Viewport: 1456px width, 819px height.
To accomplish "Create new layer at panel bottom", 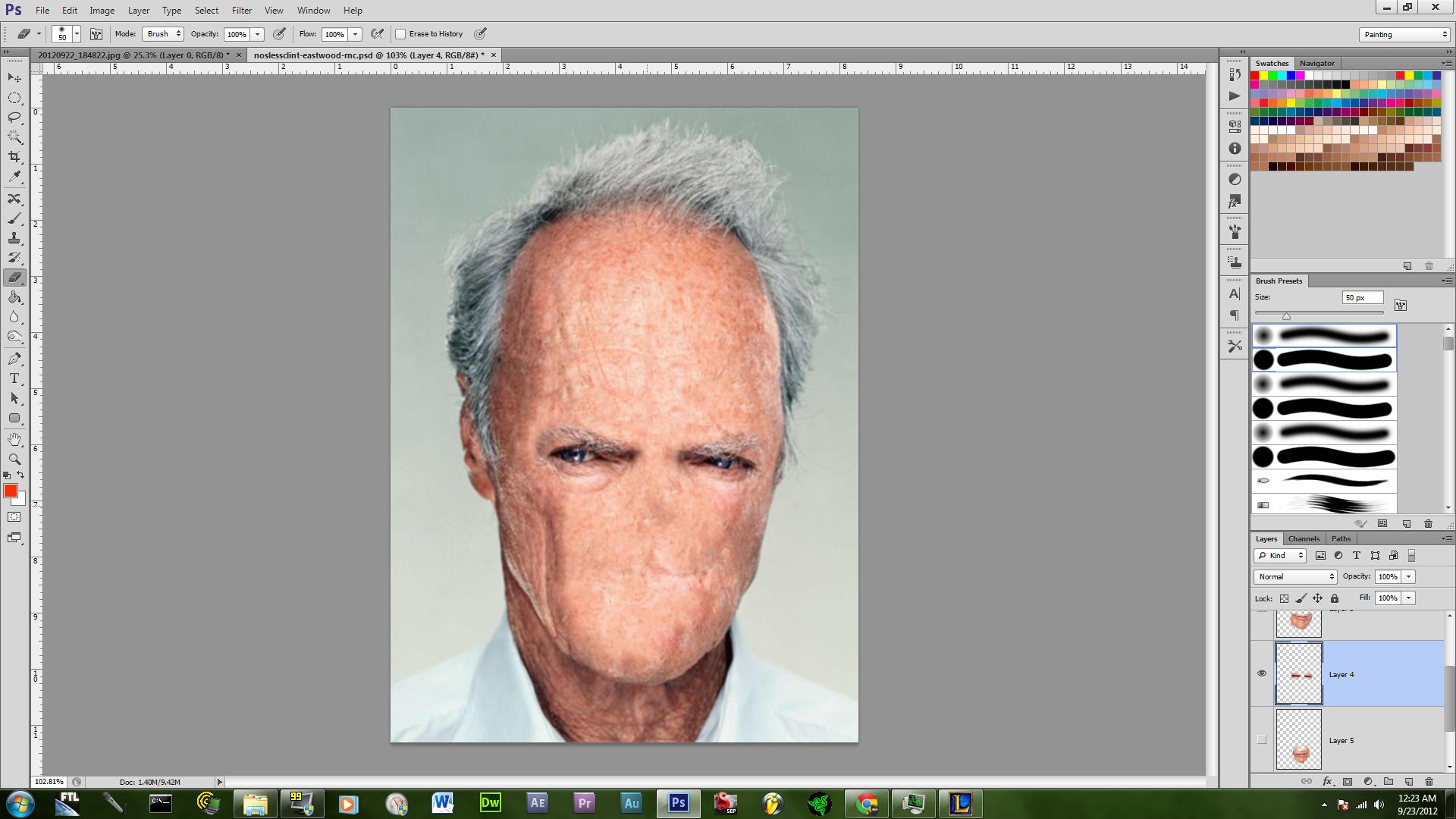I will pos(1409,781).
